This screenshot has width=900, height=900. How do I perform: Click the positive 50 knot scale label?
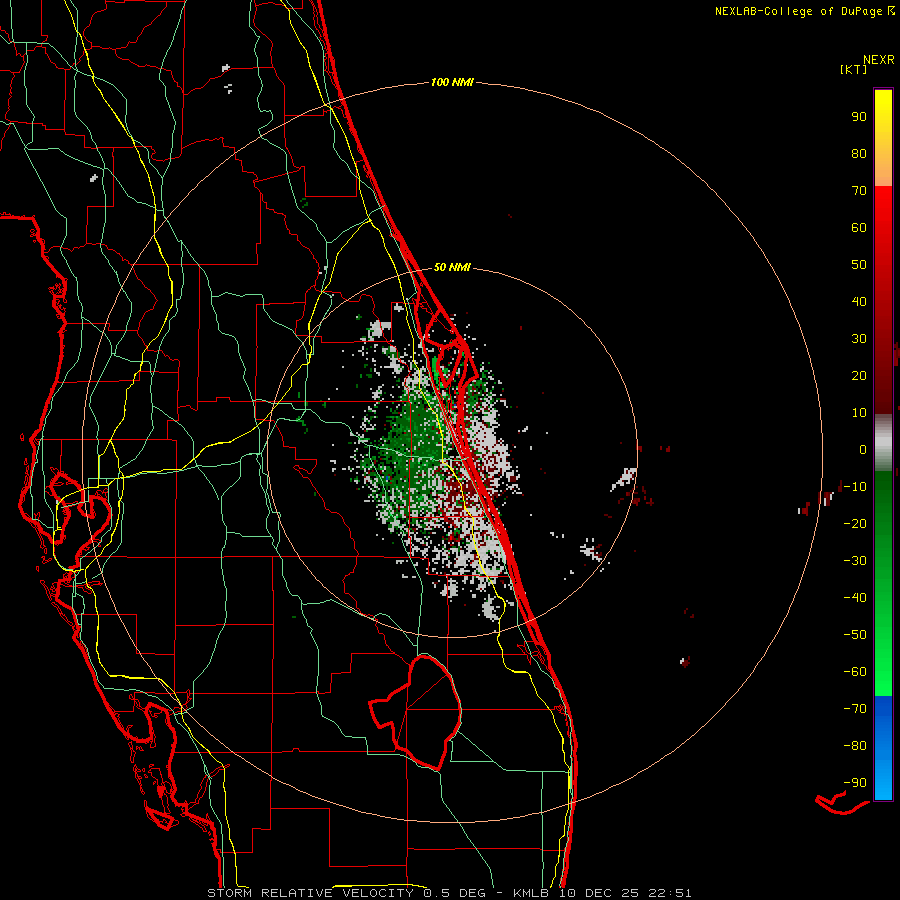click(859, 265)
